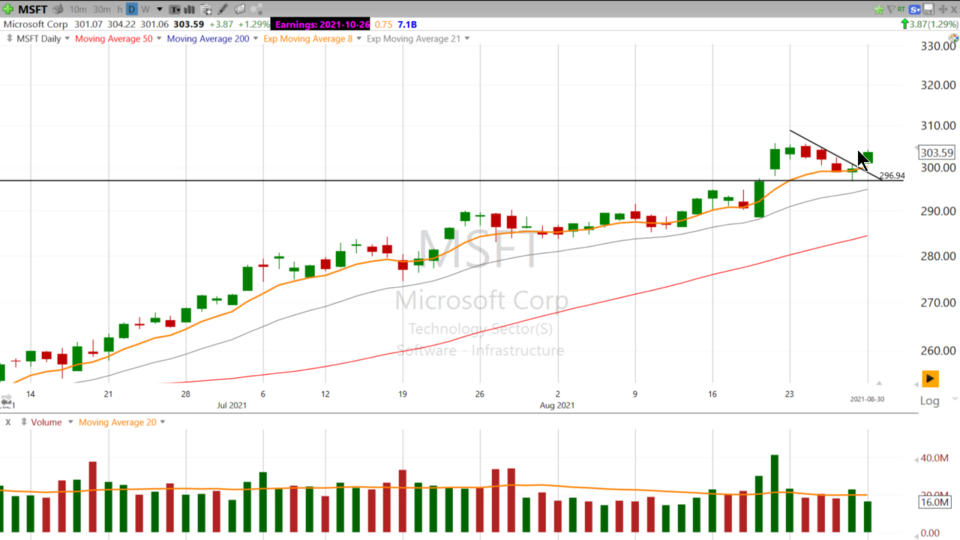Click the 16.0M volume value marker
Image resolution: width=960 pixels, height=540 pixels.
935,502
